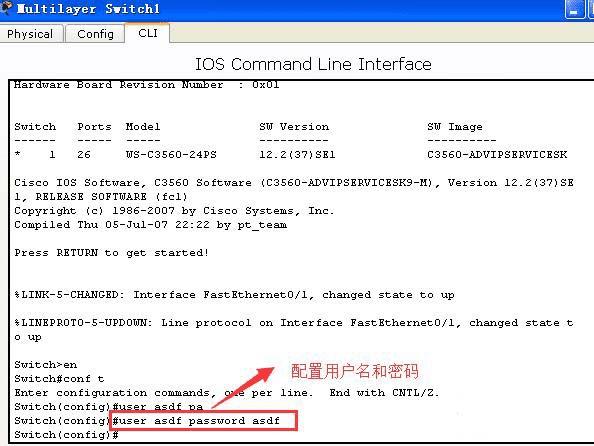Click the Multilayer Switch1 title bar text
Viewport: 594px width, 446px height.
88,9
